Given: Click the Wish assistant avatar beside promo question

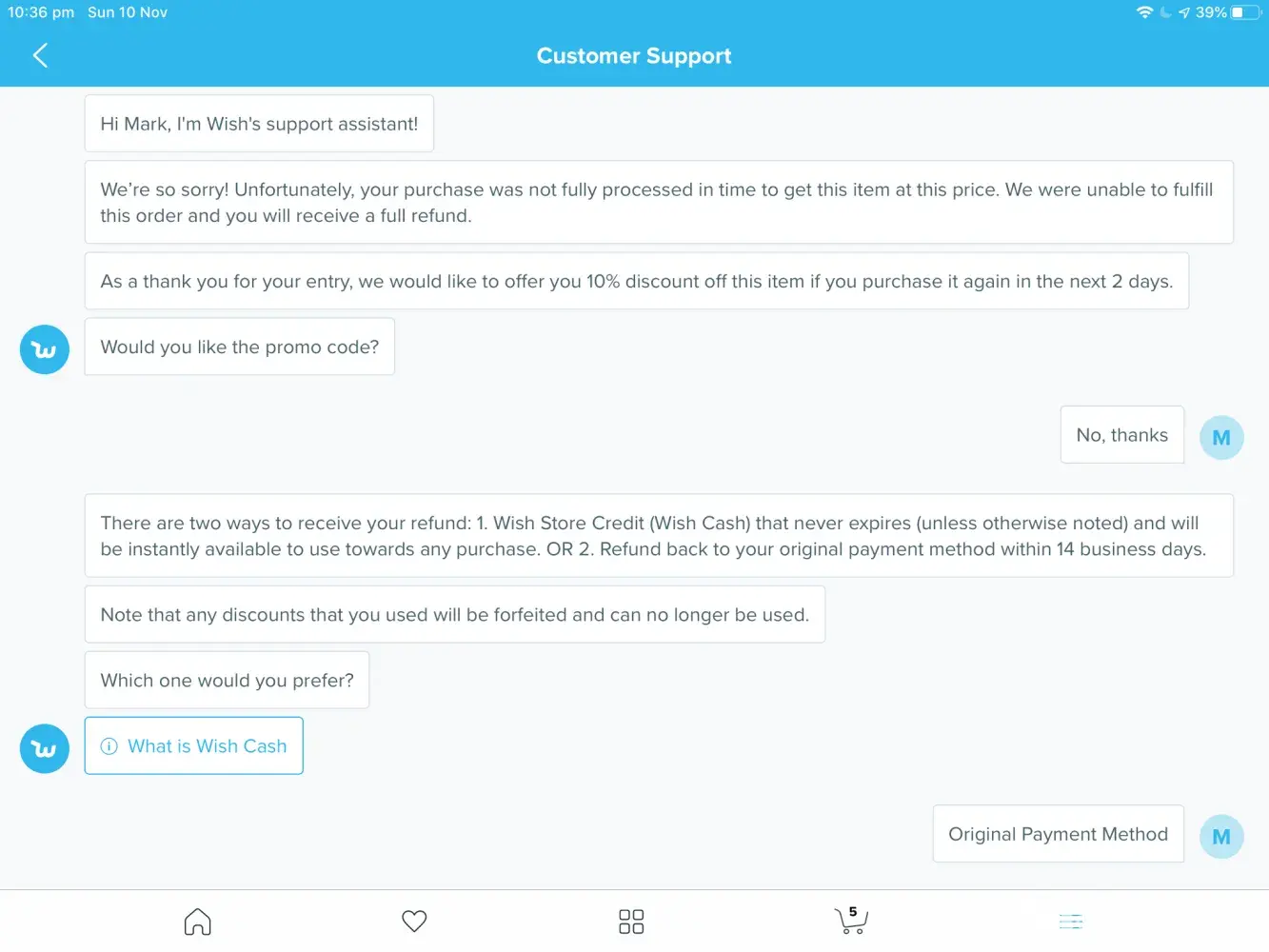Looking at the screenshot, I should tap(45, 349).
